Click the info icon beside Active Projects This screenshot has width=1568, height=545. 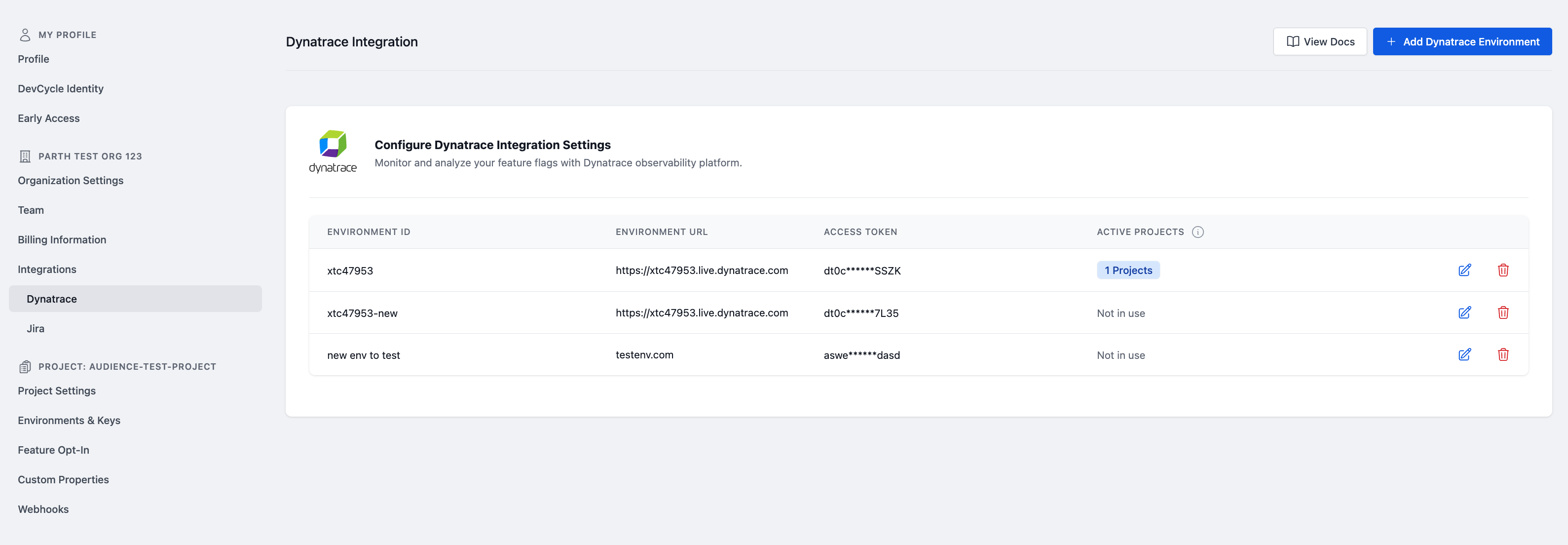pyautogui.click(x=1198, y=232)
